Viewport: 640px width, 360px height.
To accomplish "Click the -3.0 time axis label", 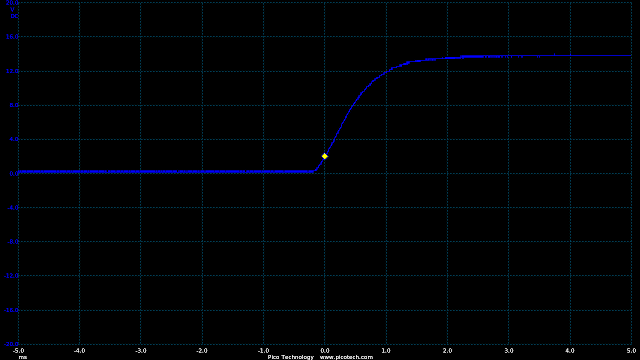I will click(x=141, y=351).
